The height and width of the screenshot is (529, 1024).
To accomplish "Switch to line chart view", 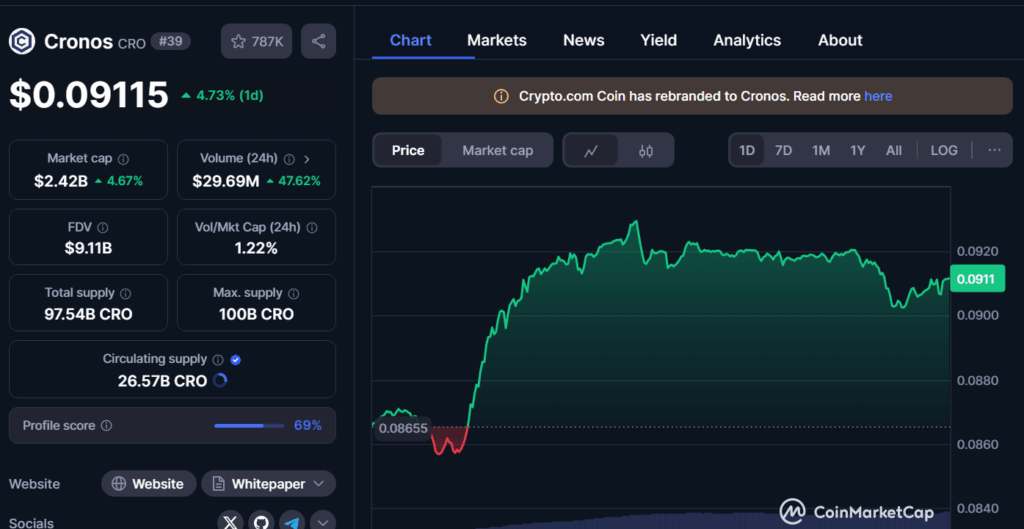I will (x=591, y=151).
